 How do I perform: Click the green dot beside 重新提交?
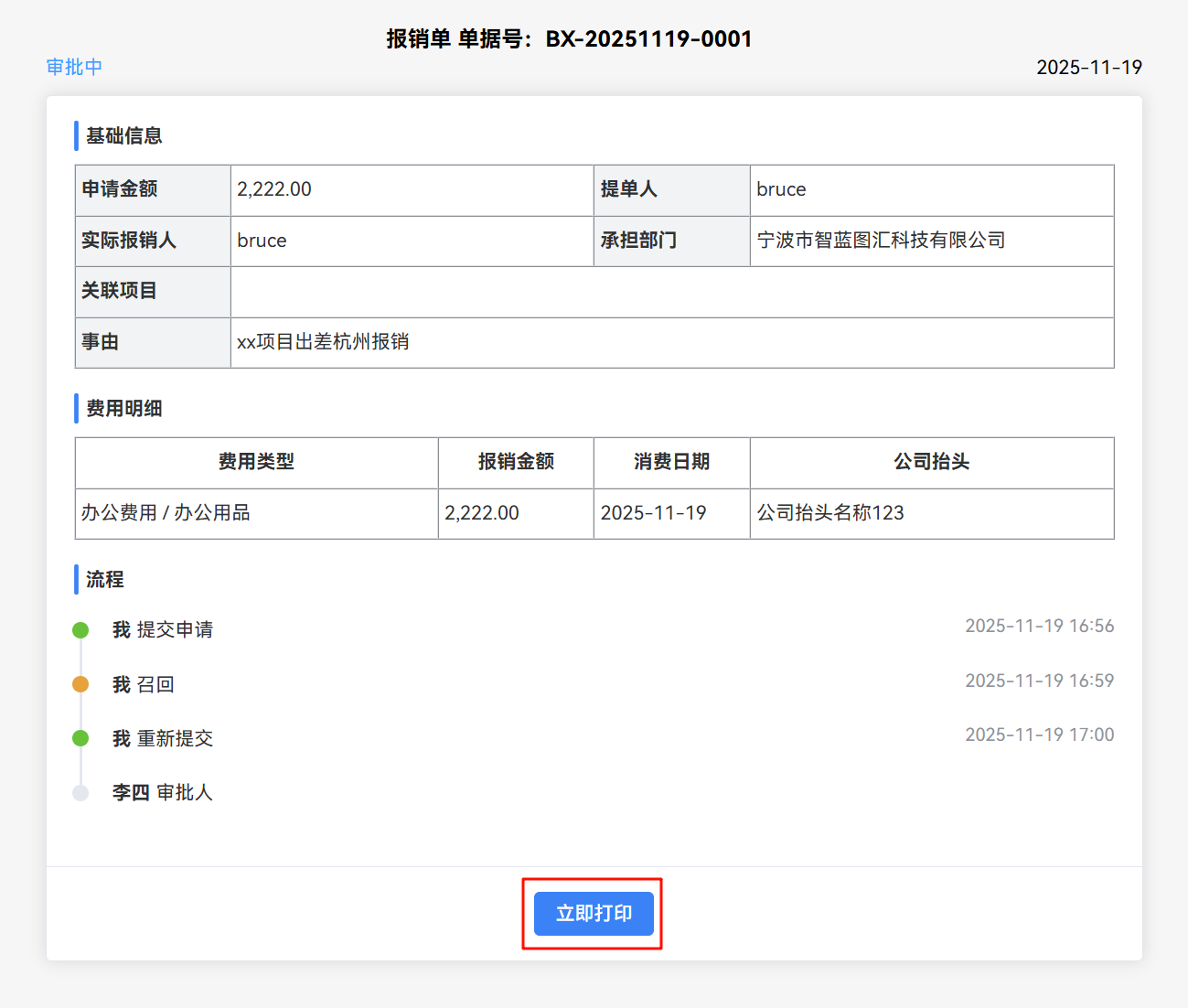click(80, 738)
